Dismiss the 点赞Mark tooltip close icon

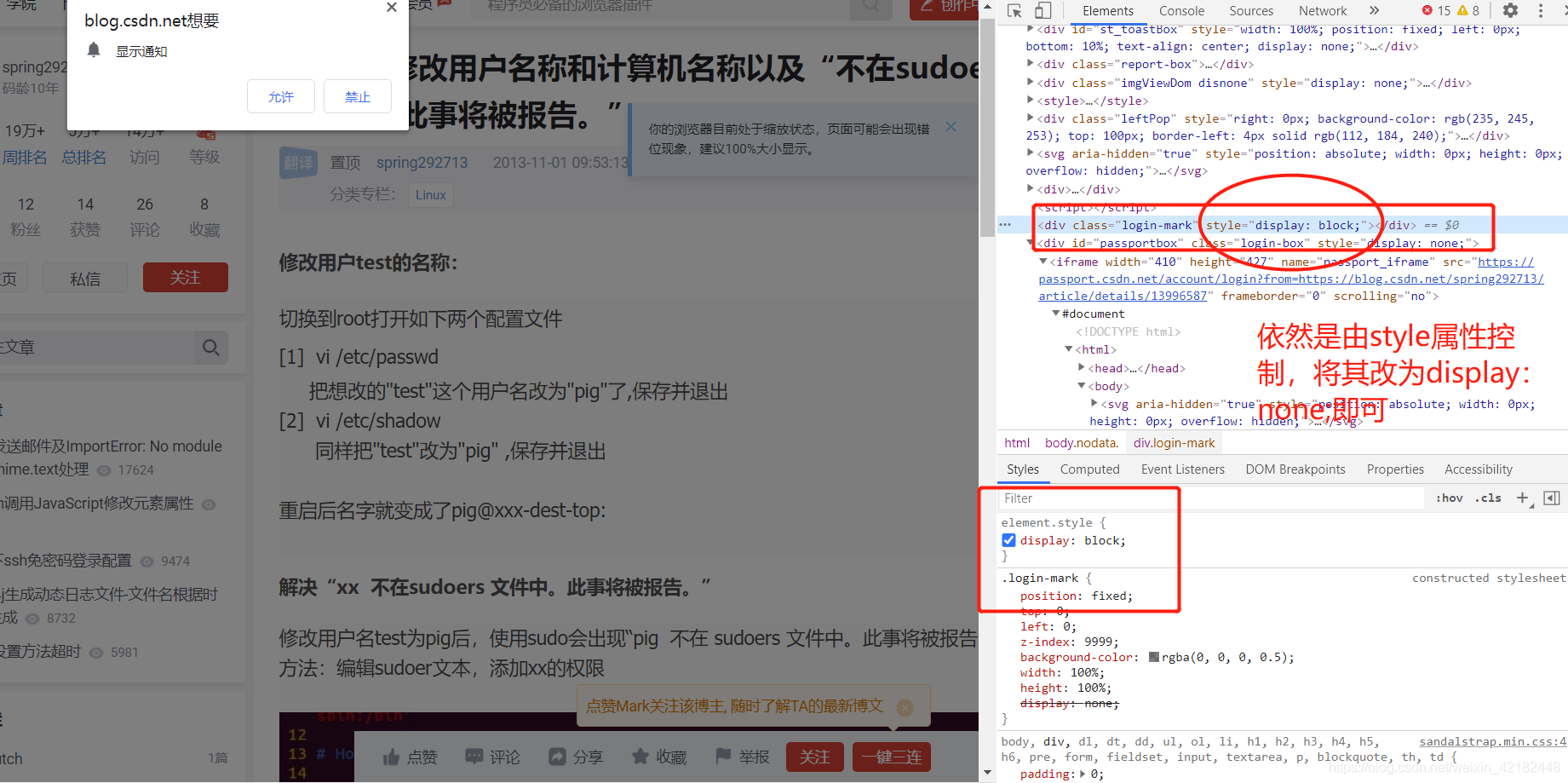[905, 707]
